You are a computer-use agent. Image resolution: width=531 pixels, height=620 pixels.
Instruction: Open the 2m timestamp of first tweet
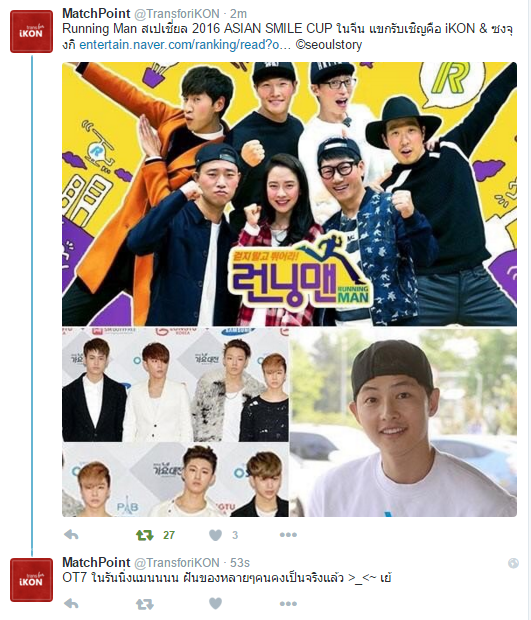click(x=238, y=14)
